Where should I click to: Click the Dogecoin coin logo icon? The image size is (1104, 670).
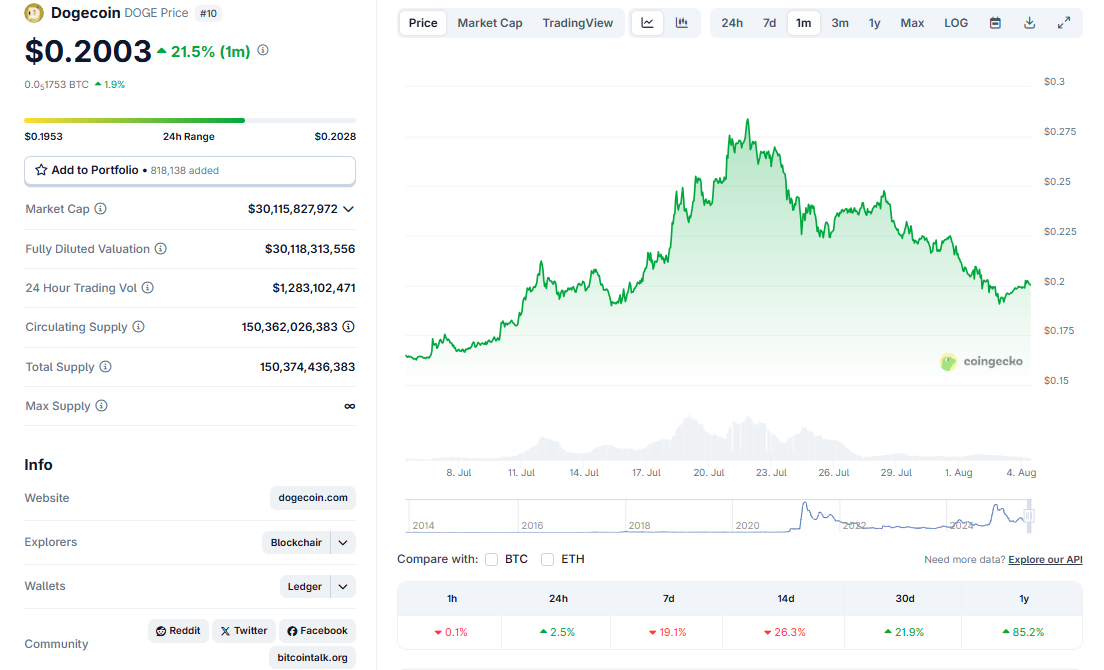tap(34, 13)
